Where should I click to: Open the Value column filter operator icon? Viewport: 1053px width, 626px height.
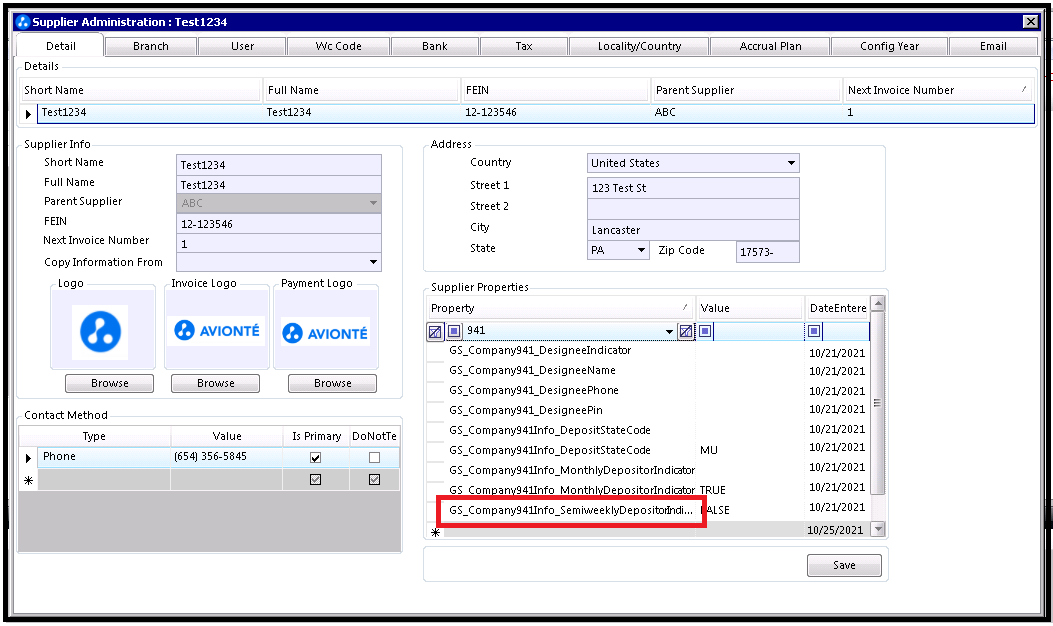point(705,330)
